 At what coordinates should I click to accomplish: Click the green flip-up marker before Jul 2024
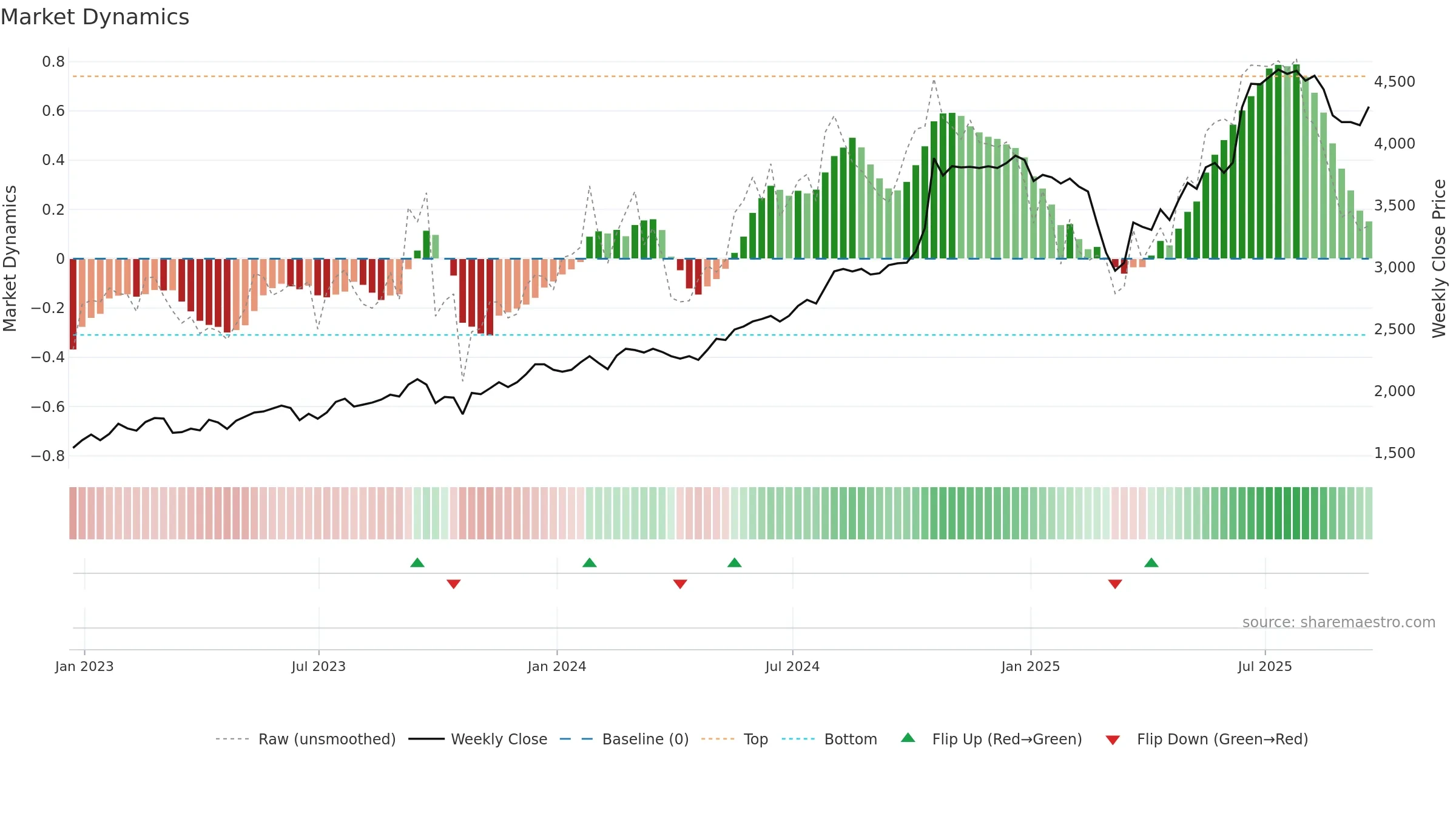pos(735,562)
